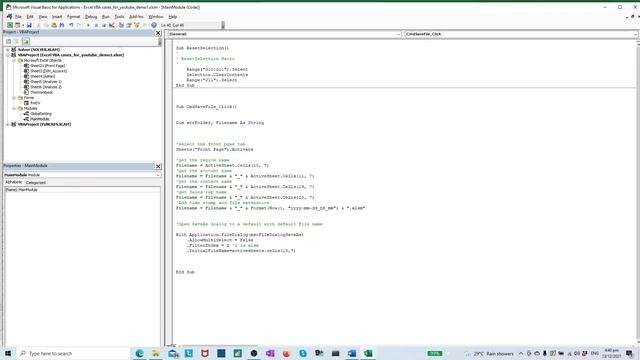
Task: Open Word from the taskbar
Action: click(352, 353)
